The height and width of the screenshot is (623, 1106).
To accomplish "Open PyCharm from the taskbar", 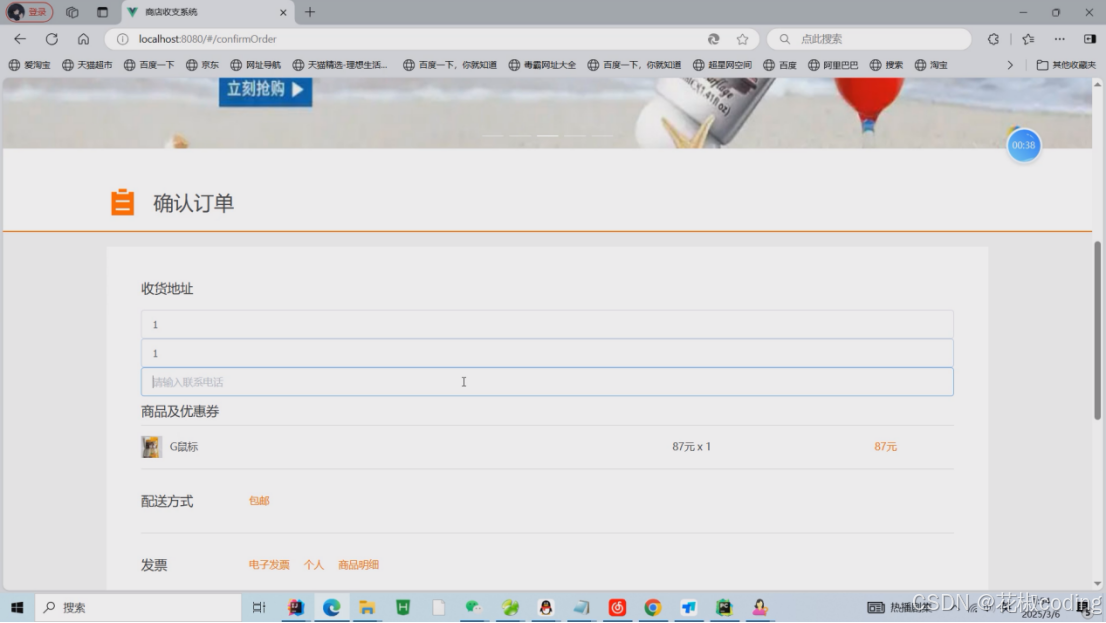I will point(724,607).
